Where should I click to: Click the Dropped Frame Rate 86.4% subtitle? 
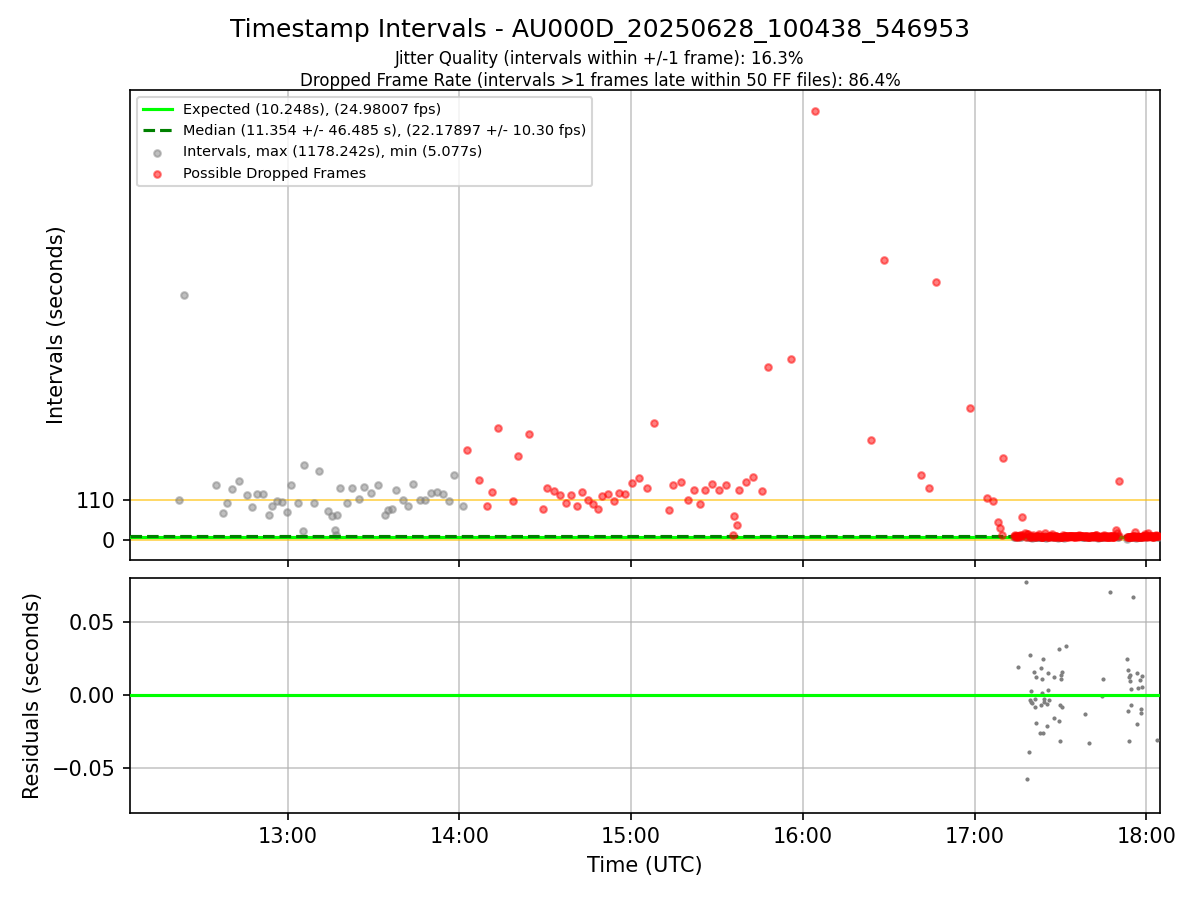(x=600, y=80)
